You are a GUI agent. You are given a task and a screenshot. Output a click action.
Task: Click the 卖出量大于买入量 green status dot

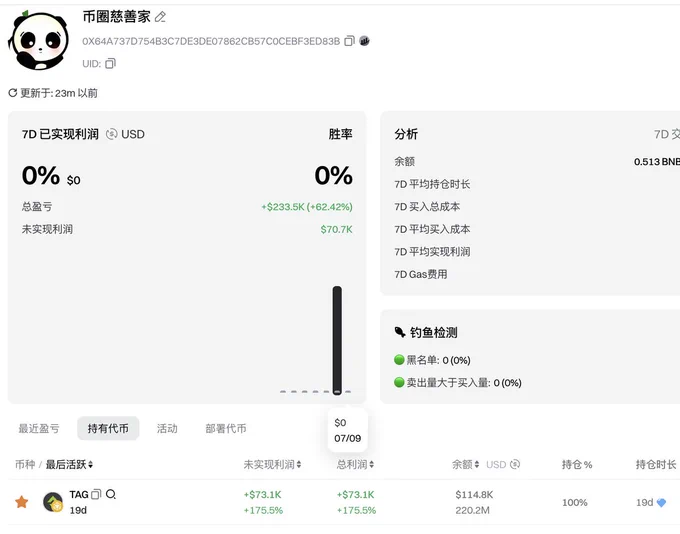click(399, 382)
